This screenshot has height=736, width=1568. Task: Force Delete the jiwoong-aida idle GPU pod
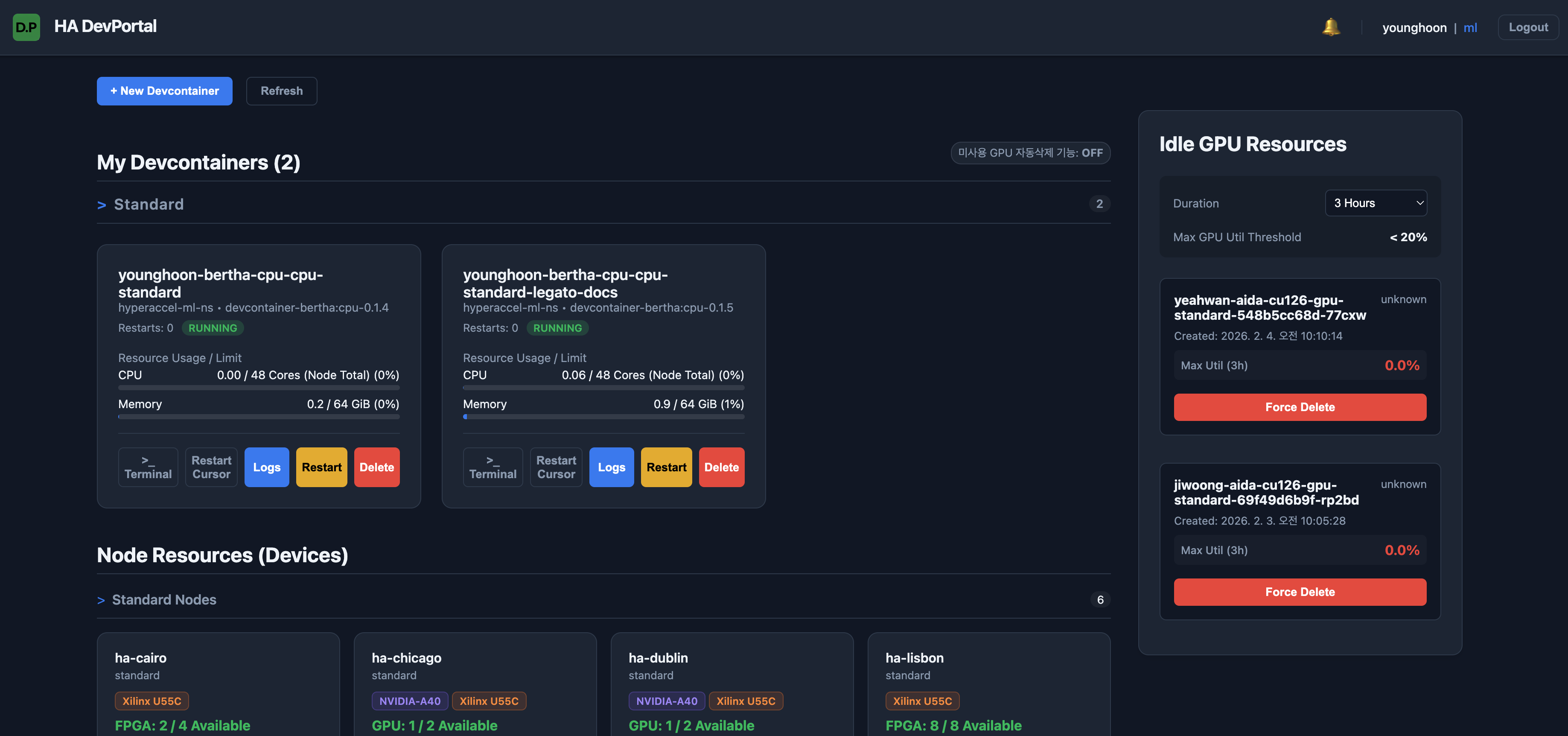(x=1300, y=591)
